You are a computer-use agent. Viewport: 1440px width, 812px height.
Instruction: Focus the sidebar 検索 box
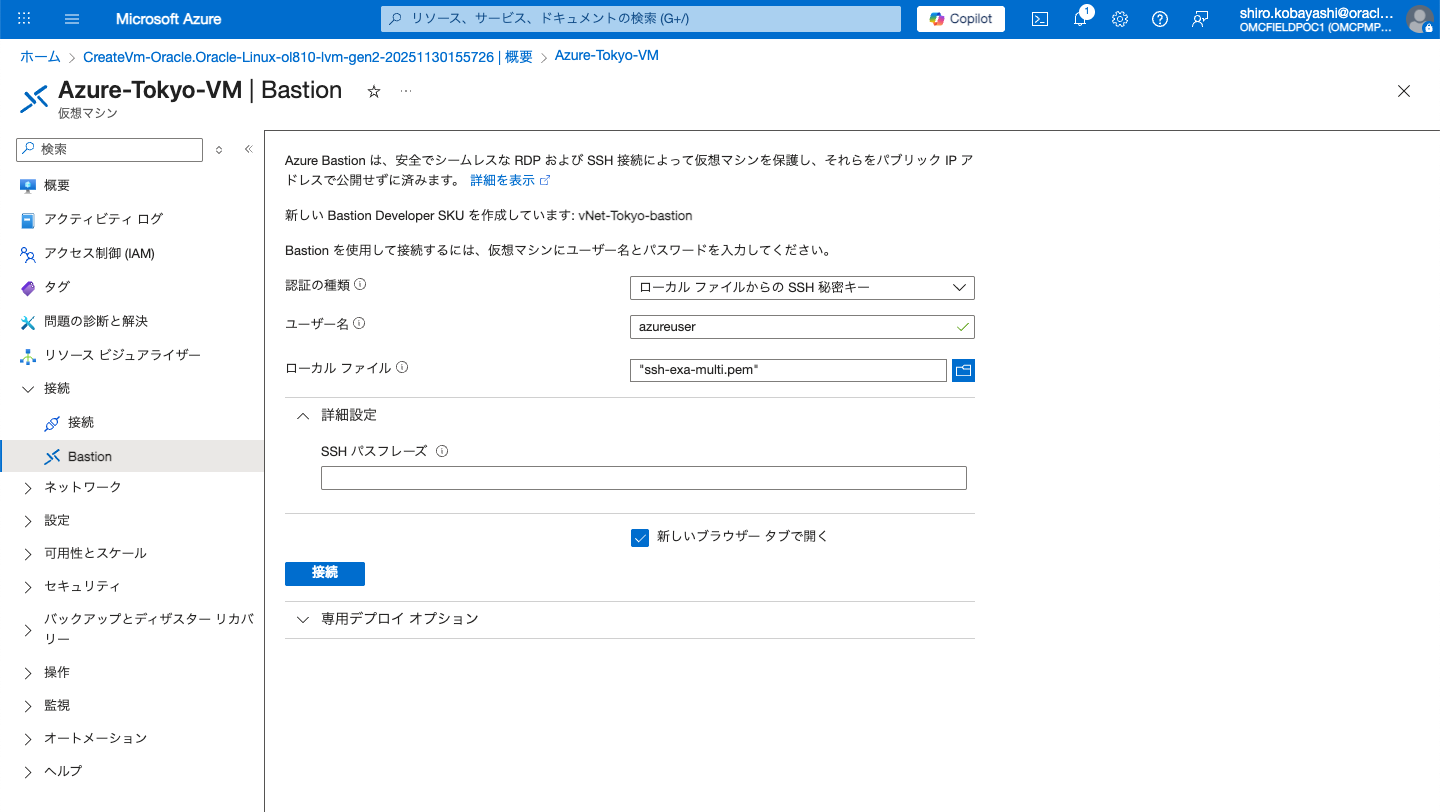click(x=110, y=149)
